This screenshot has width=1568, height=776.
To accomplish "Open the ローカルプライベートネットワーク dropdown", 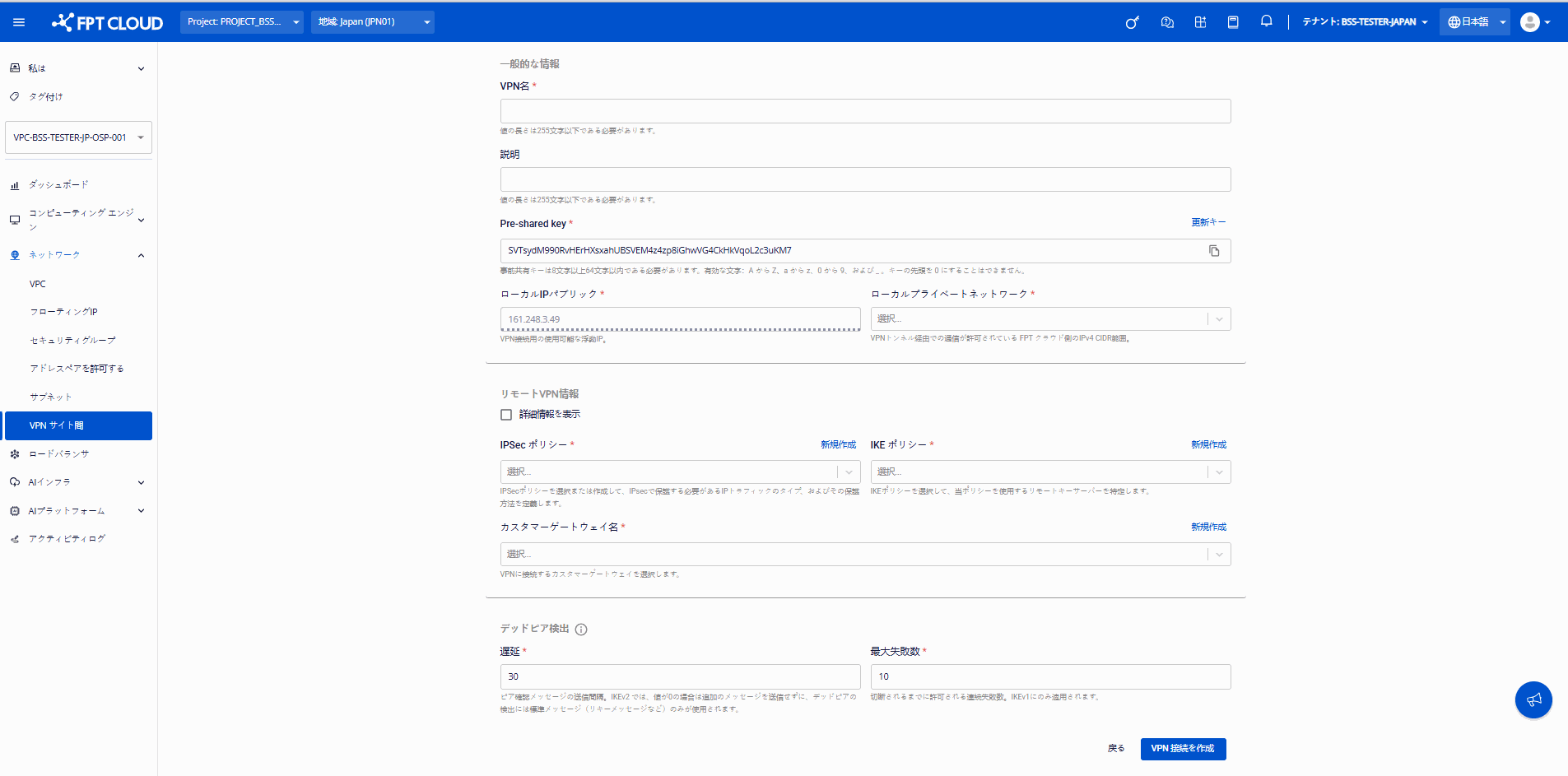I will click(x=1050, y=319).
